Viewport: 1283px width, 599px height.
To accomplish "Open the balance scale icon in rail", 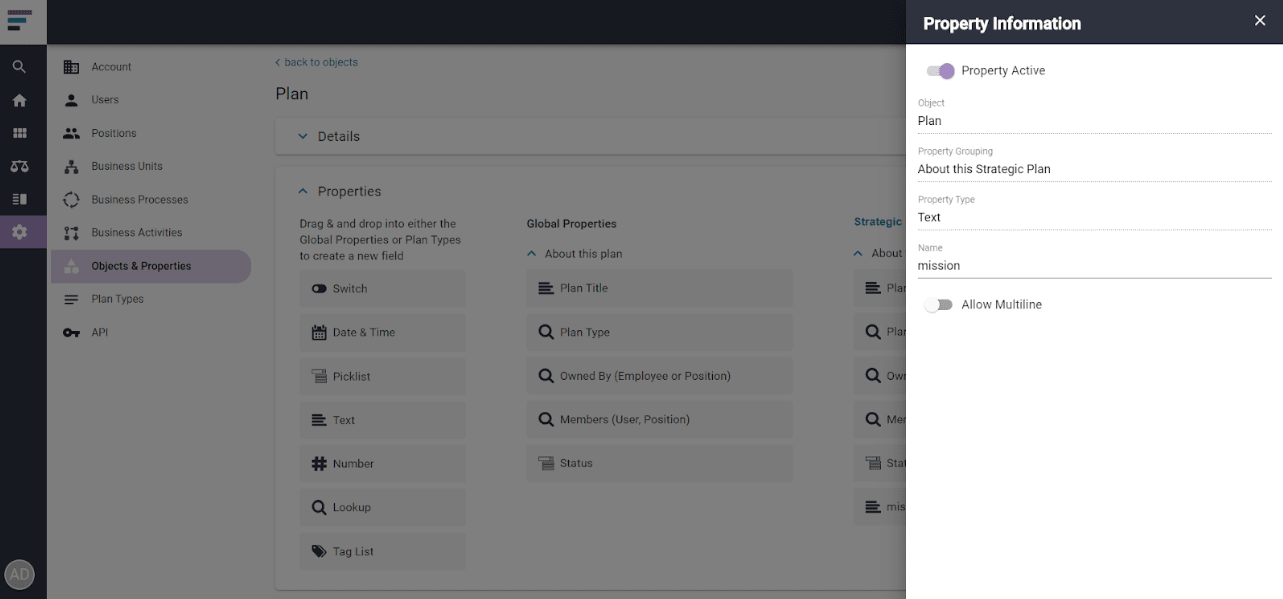I will pos(19,166).
